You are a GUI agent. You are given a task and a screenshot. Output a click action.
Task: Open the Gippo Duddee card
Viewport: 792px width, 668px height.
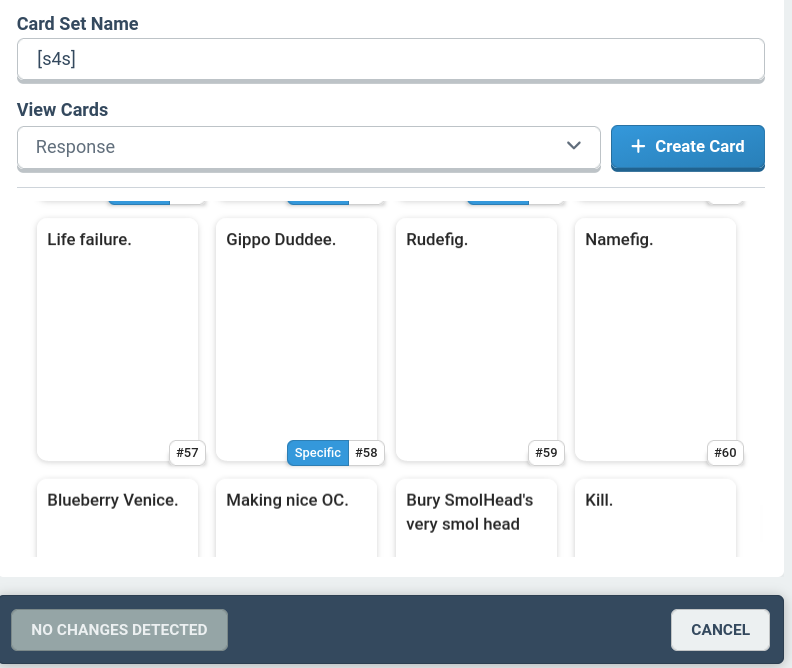pos(296,339)
